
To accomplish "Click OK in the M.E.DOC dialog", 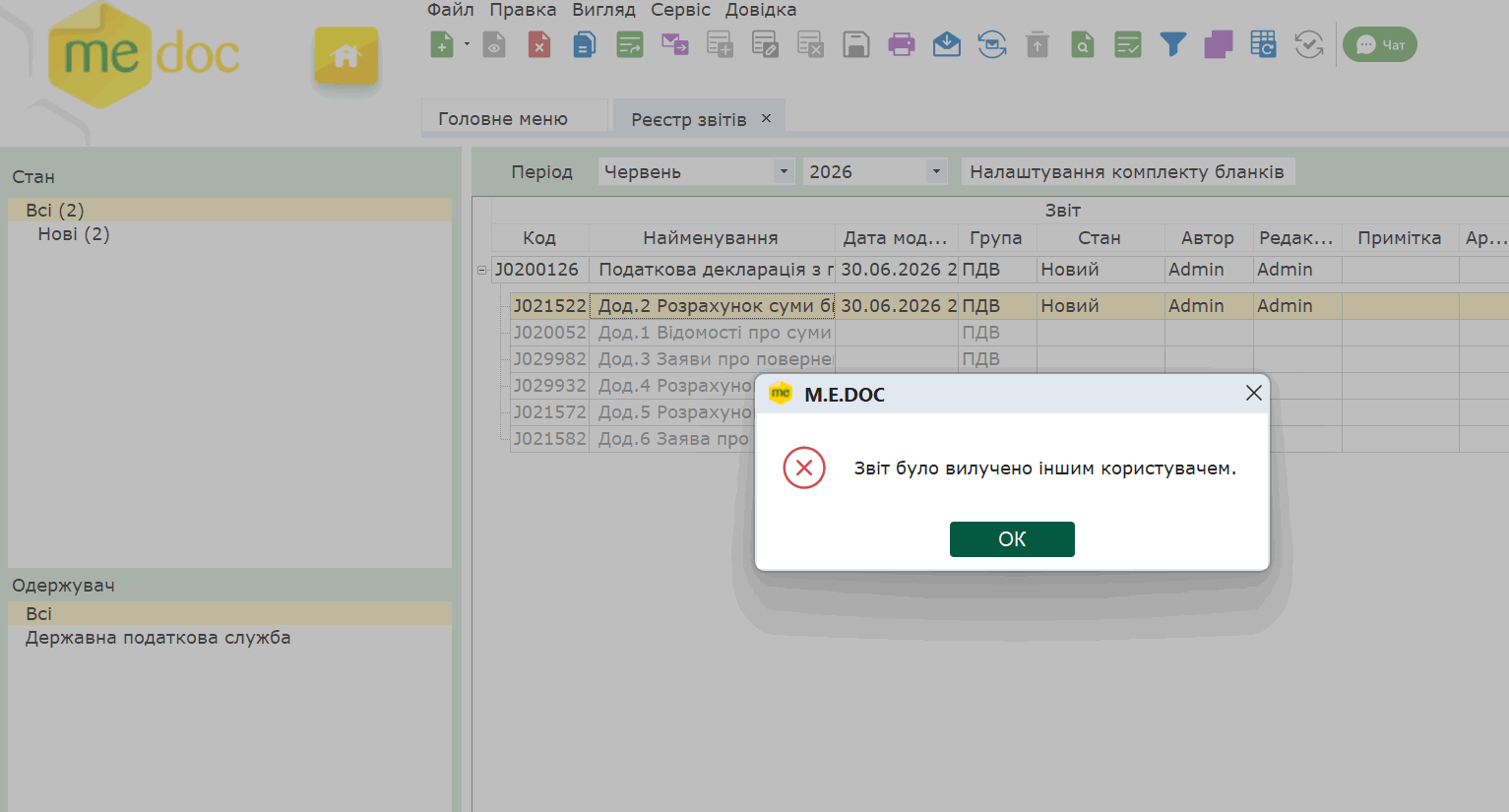I will point(1012,539).
